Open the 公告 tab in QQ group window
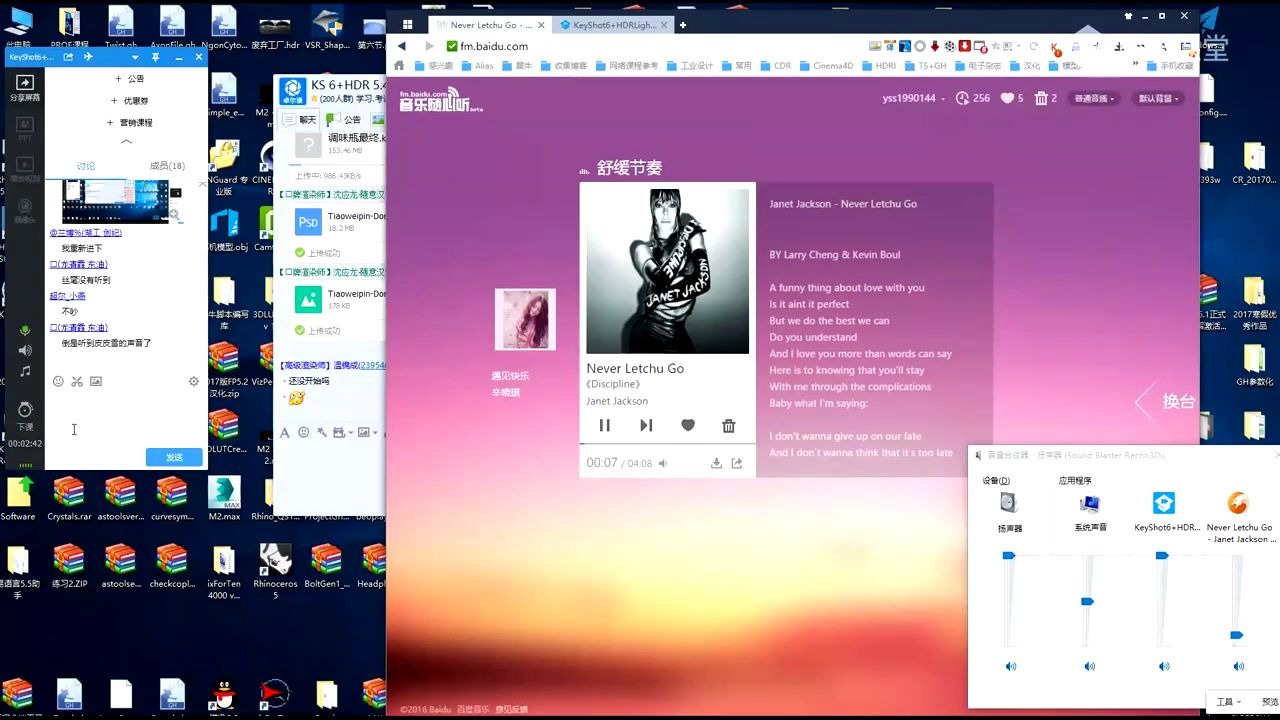 point(345,120)
